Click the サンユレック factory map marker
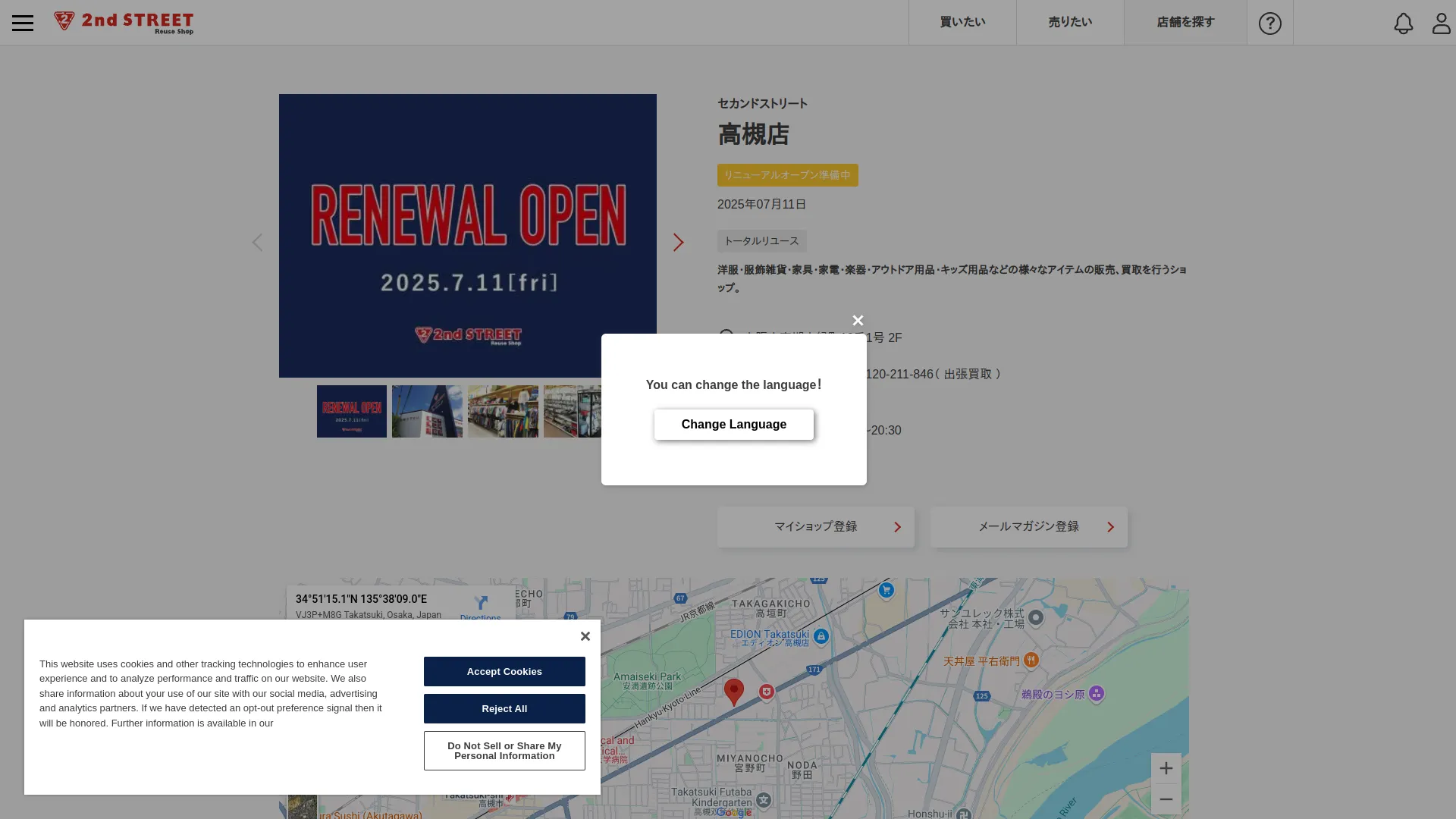Viewport: 1456px width, 819px height. click(1035, 618)
